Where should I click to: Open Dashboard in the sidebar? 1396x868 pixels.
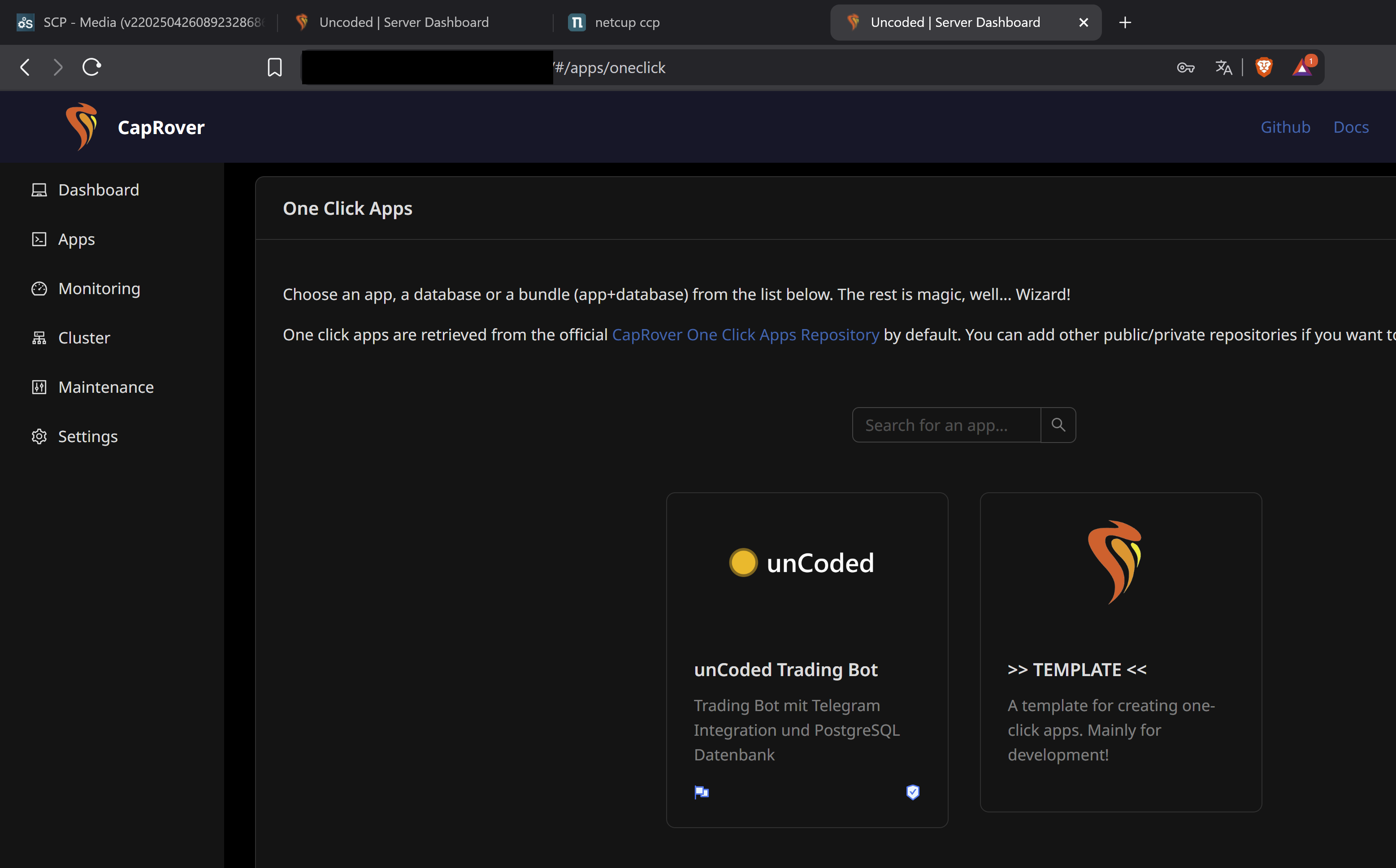point(98,190)
